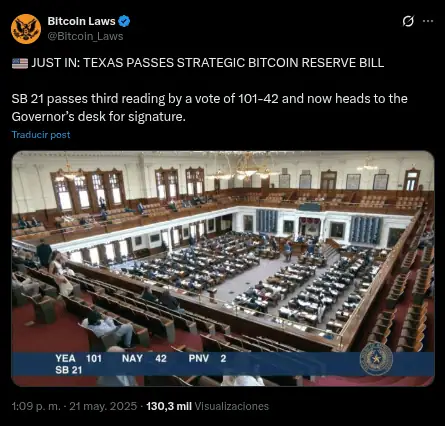Open the 1:09 p. m. timestamp link
445x426 pixels.
coord(36,406)
